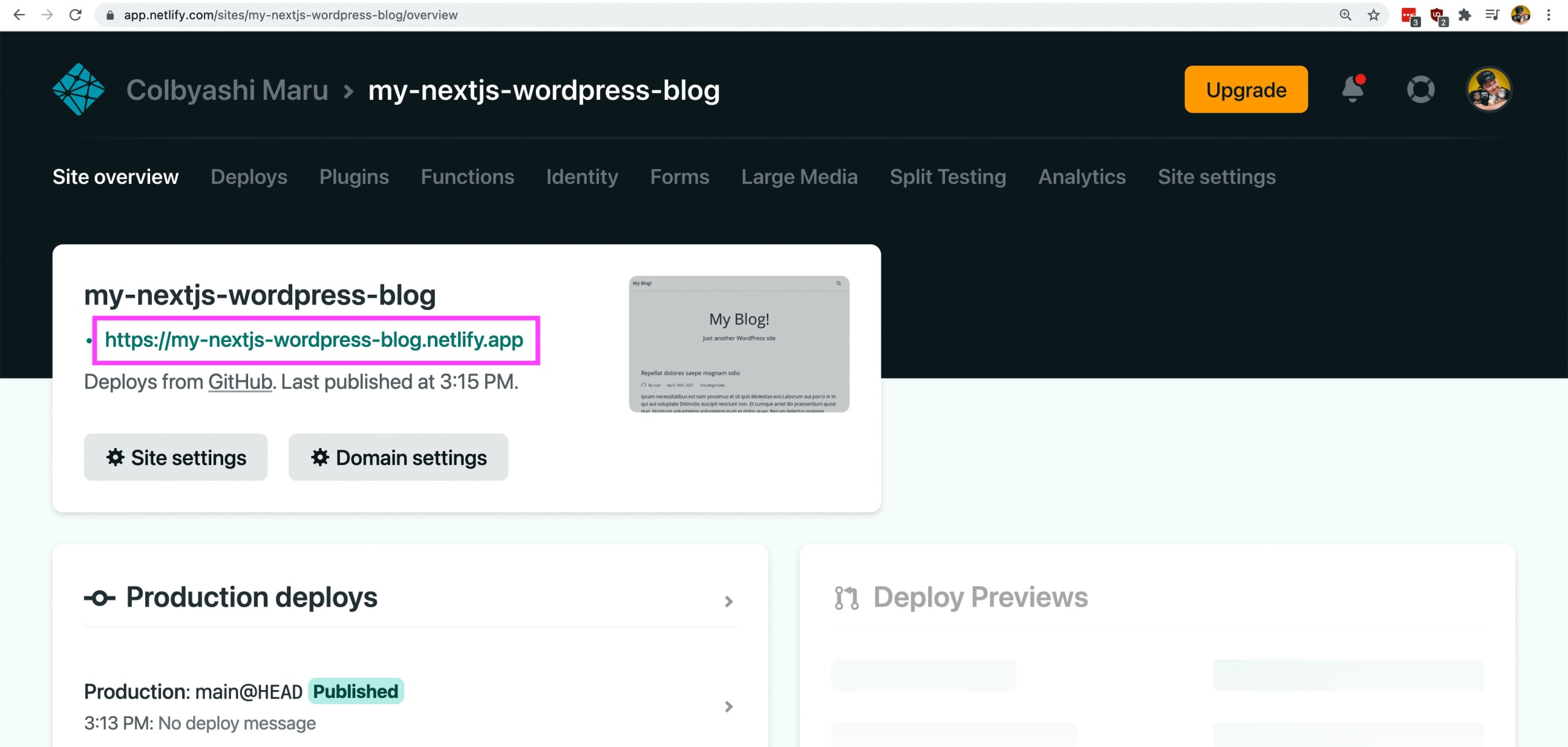Click the My Blog site preview thumbnail
The image size is (1568, 747).
[739, 344]
